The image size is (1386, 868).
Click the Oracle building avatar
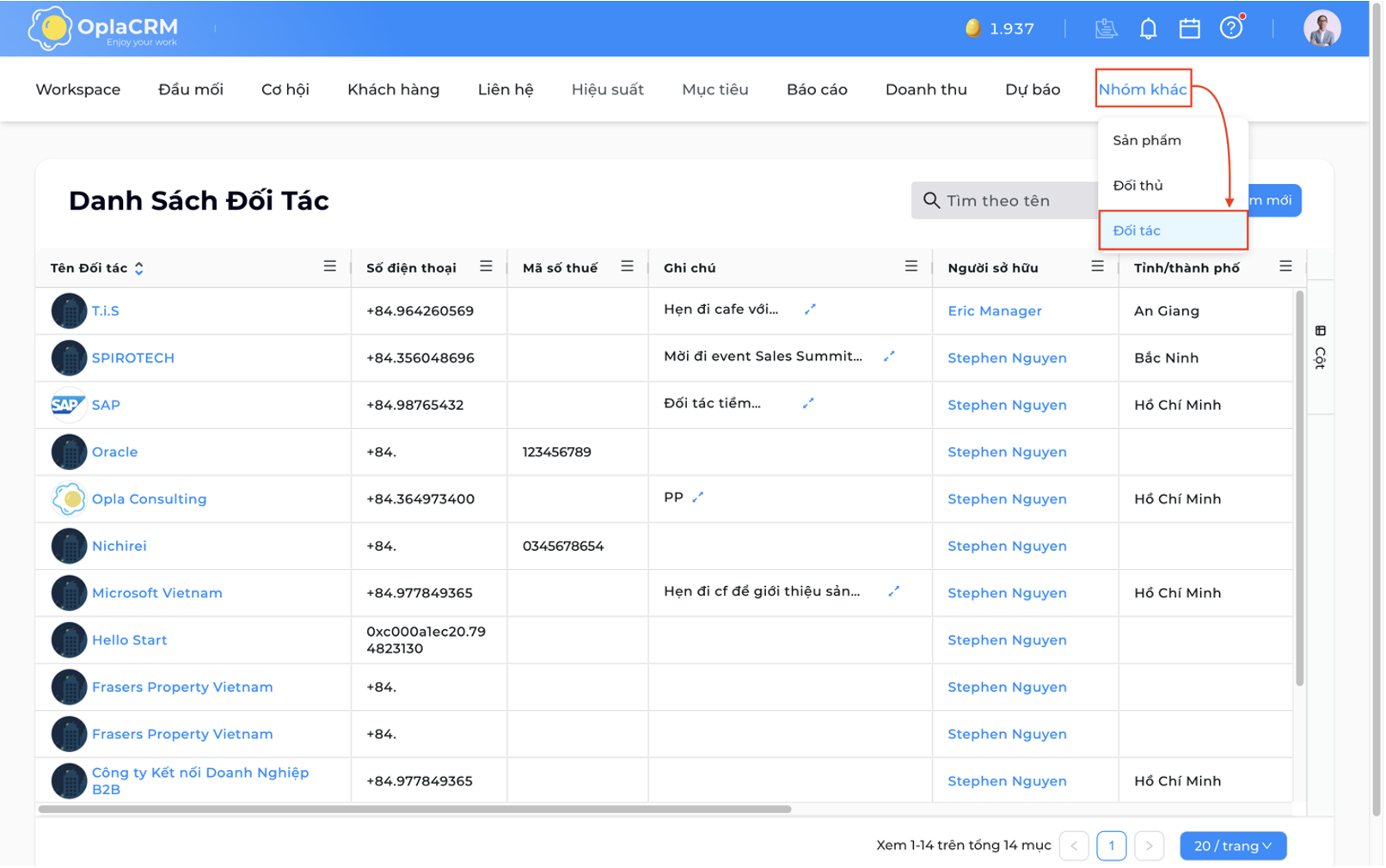tap(68, 452)
